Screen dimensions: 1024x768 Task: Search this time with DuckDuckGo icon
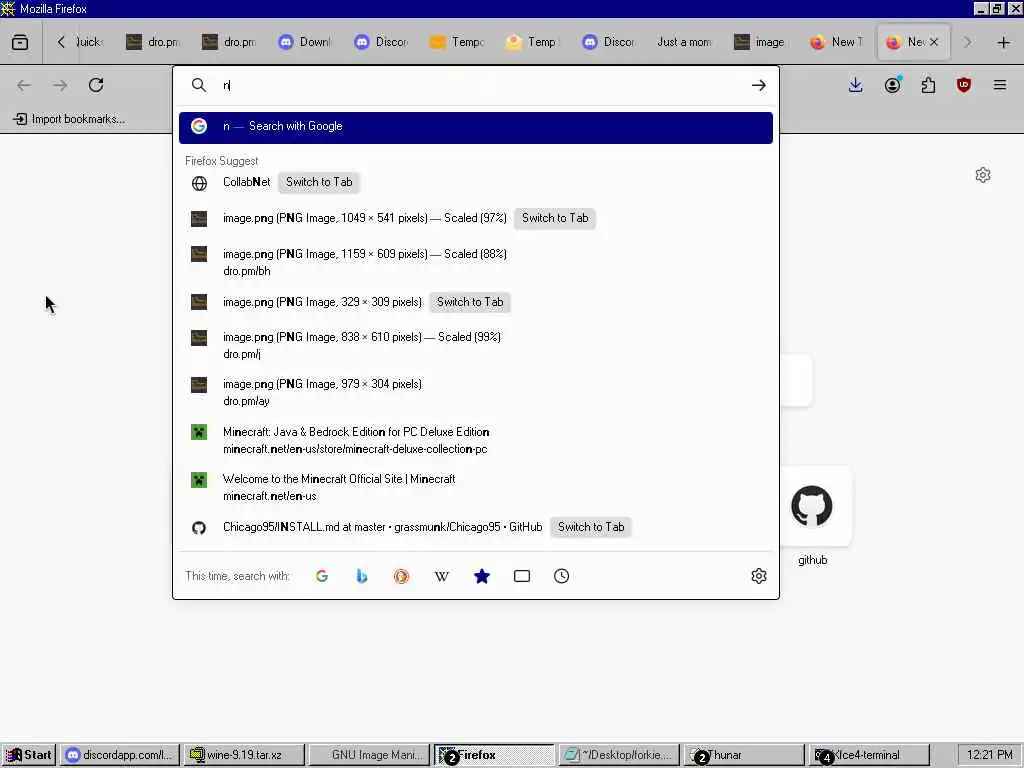(402, 576)
